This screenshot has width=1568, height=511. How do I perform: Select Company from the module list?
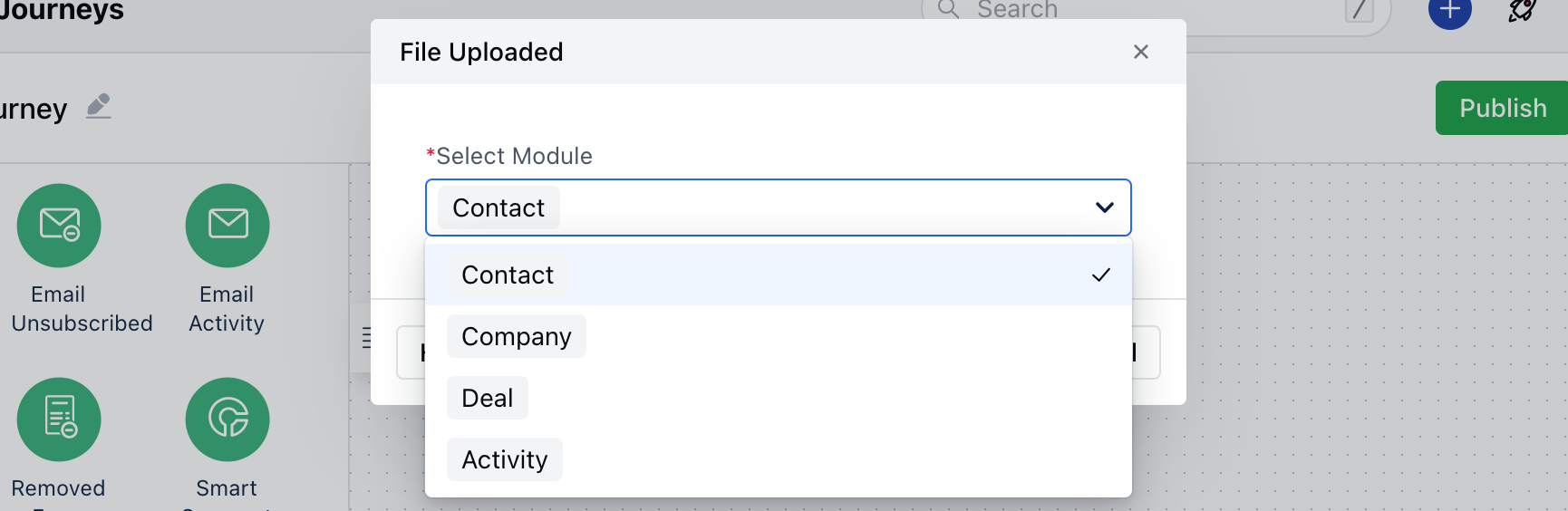[x=517, y=336]
